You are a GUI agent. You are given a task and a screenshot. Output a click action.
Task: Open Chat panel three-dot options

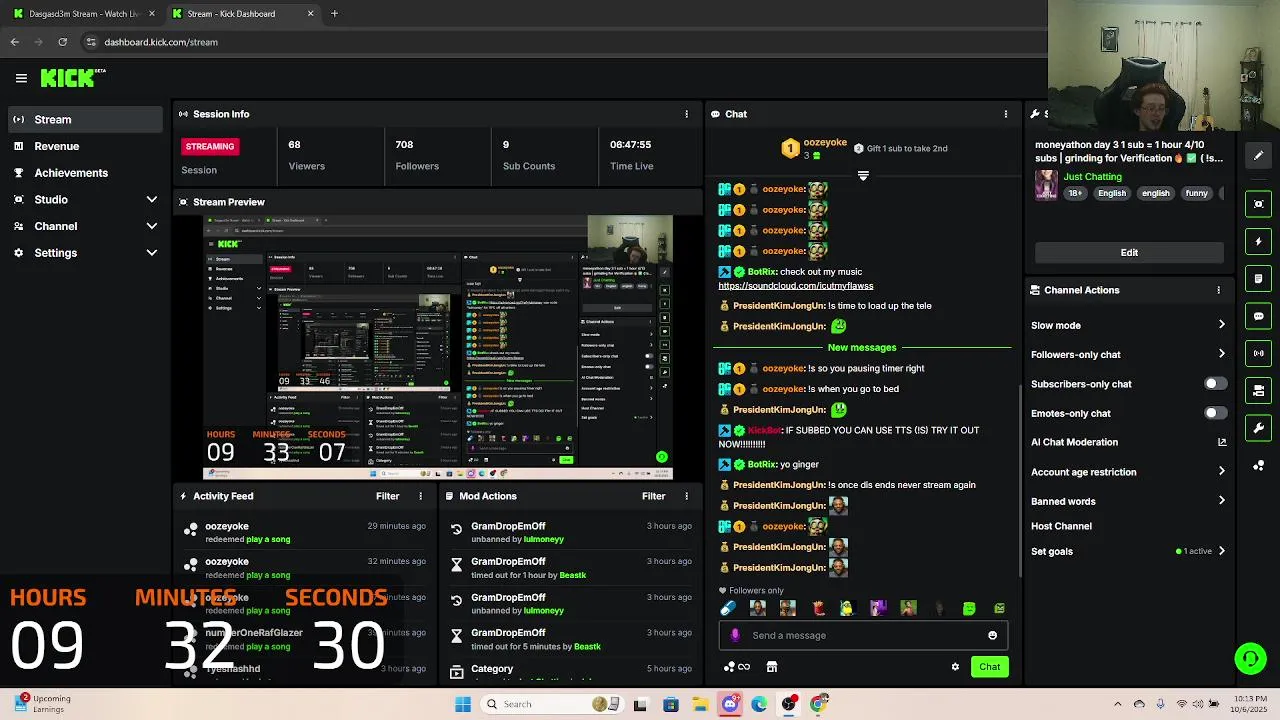[1005, 114]
